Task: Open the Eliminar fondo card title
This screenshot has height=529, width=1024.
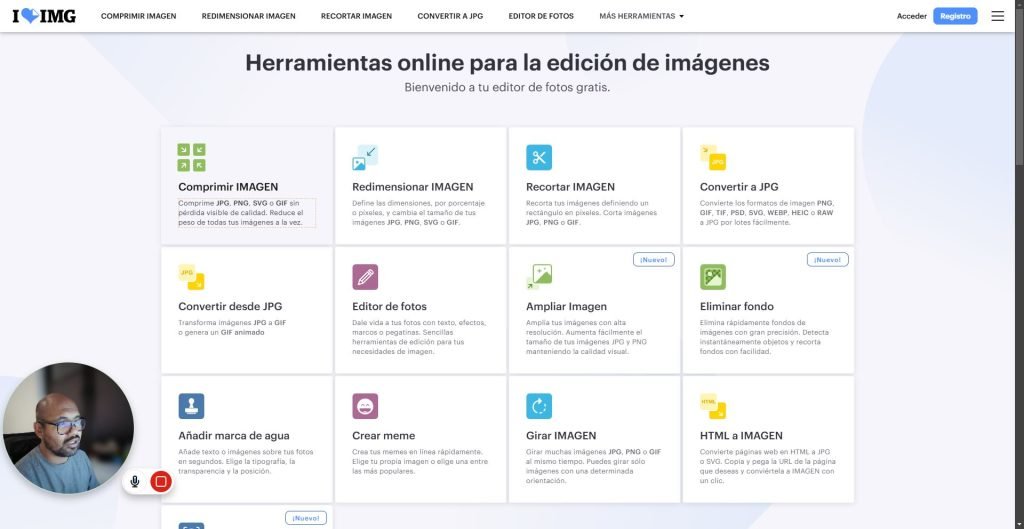Action: point(737,306)
